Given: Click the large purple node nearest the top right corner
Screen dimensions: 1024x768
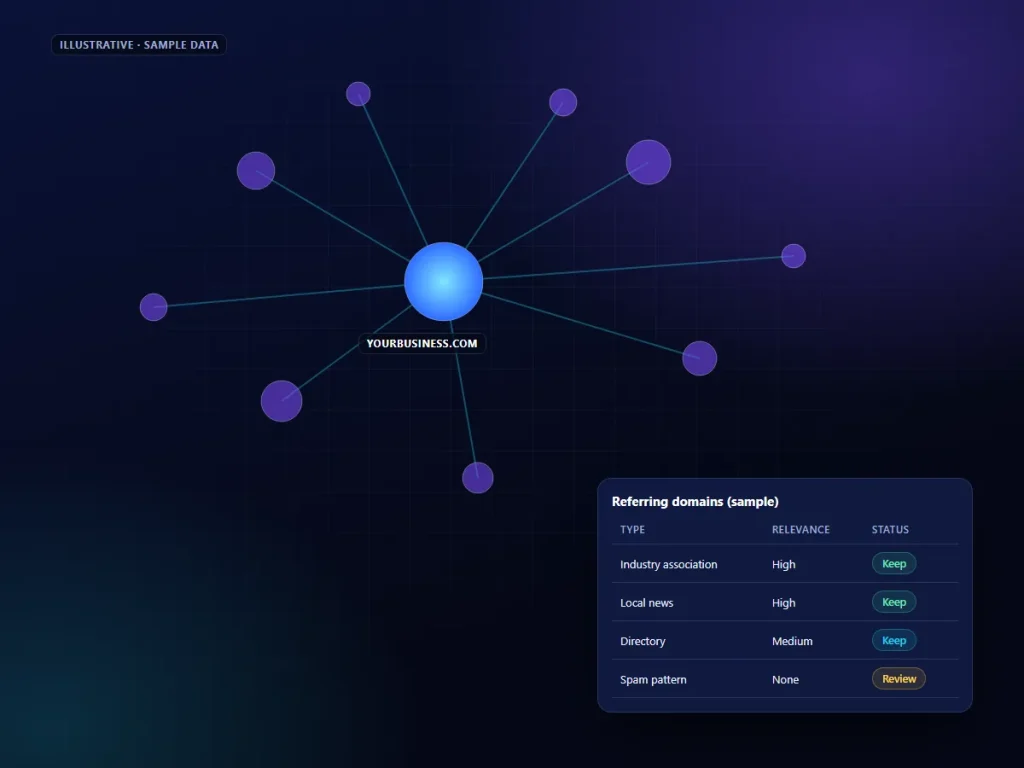Looking at the screenshot, I should (x=648, y=162).
